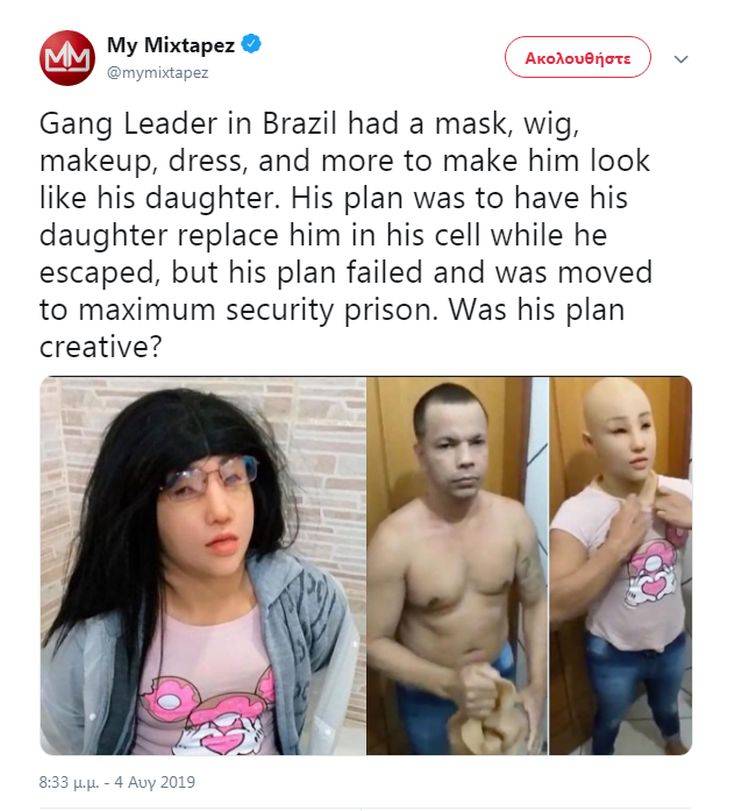Viewport: 735px width, 811px height.
Task: Follow the account via Ακολουθήστε button
Action: tap(578, 57)
